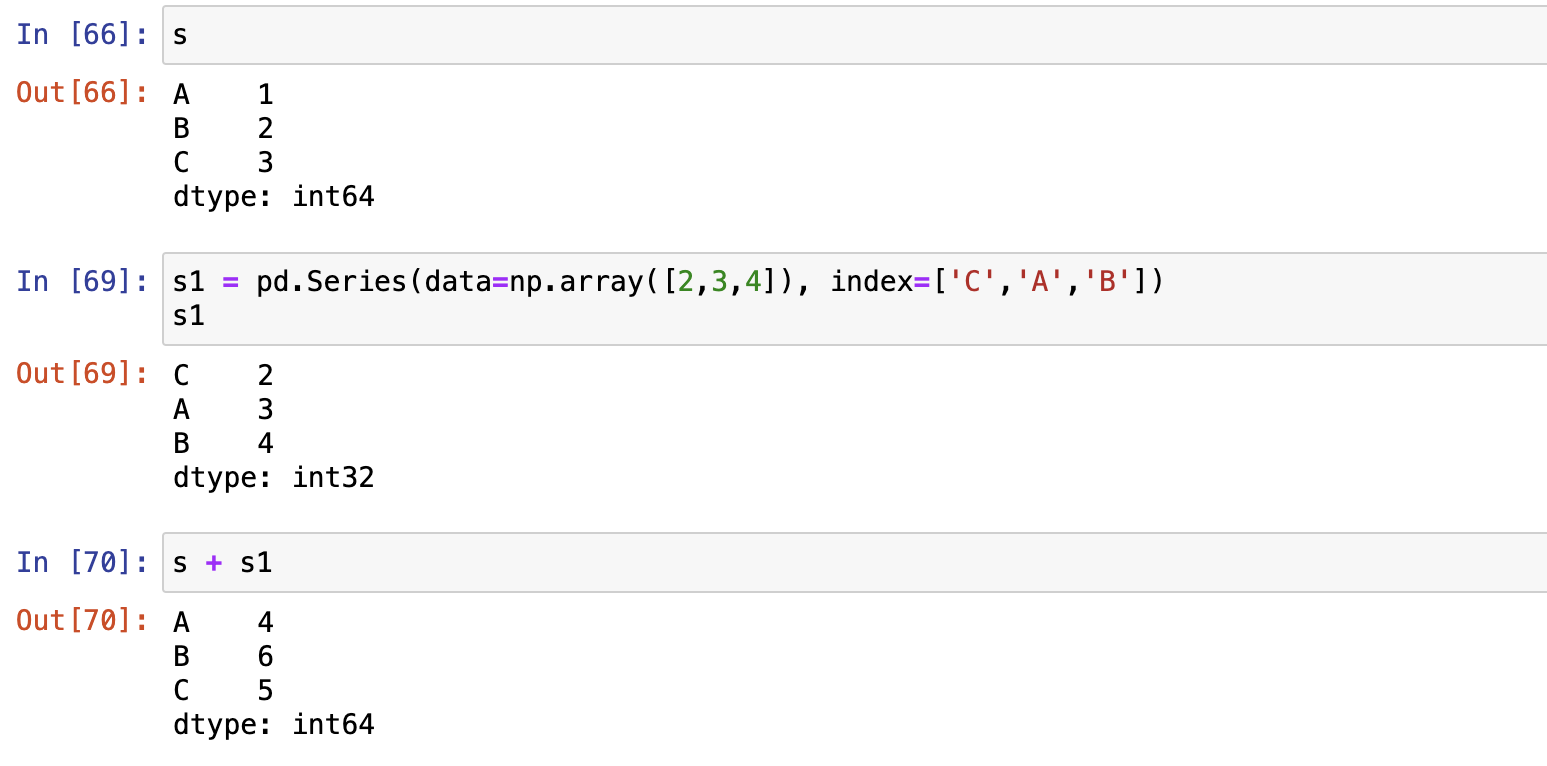
Task: Click the second line s1 in cell 69
Action: [189, 316]
